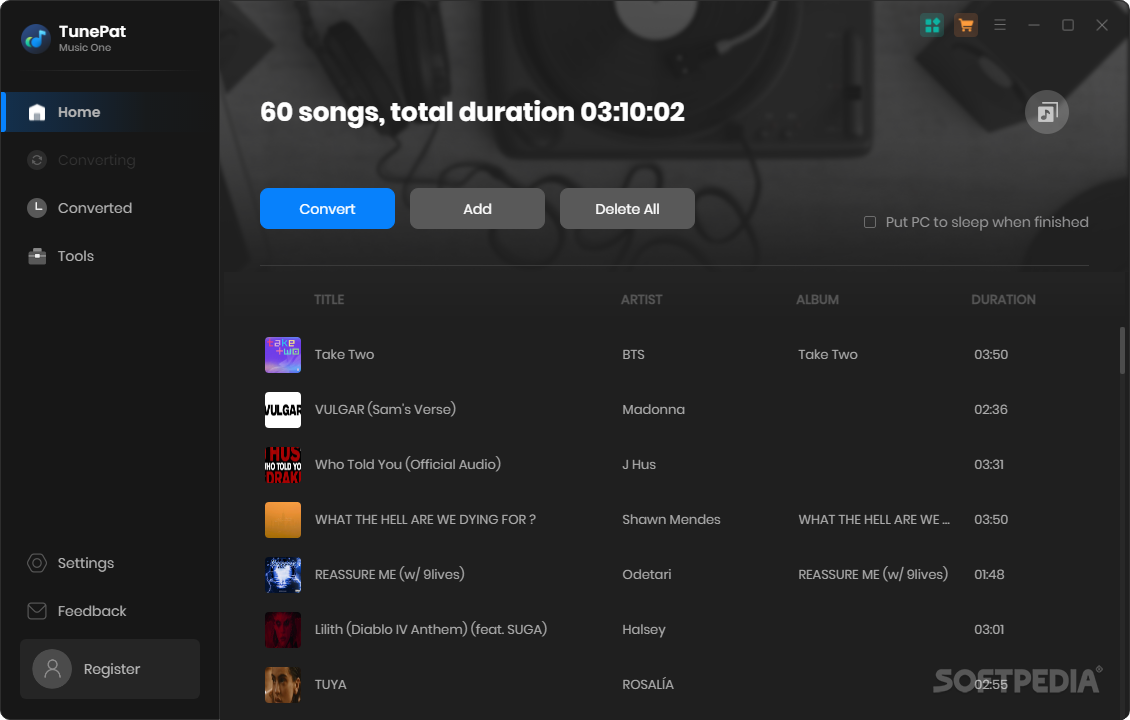Click artist name Halsey
This screenshot has width=1130, height=720.
pyautogui.click(x=644, y=630)
